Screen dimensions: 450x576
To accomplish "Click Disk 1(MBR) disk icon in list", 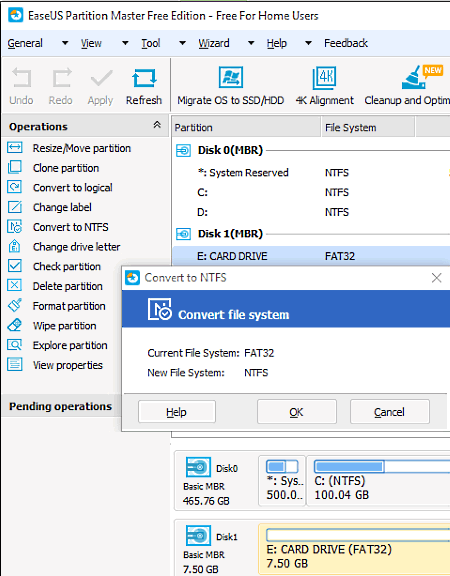I will pos(183,234).
